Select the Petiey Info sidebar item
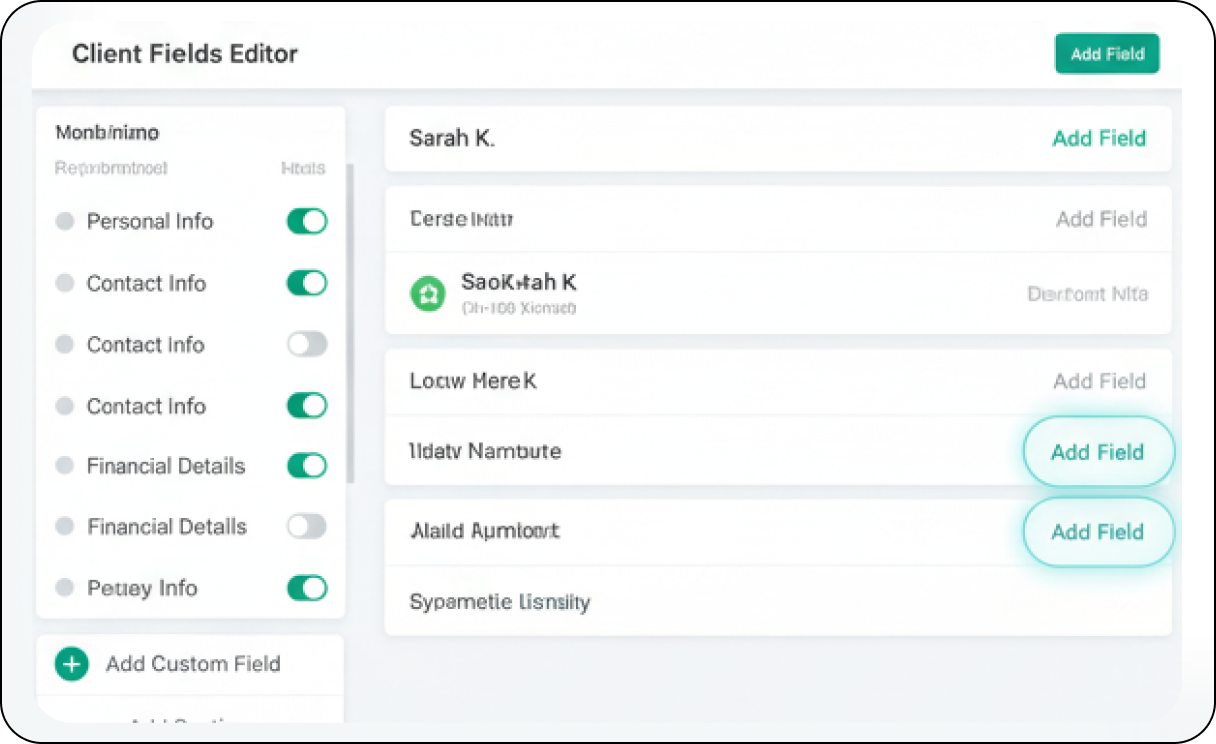This screenshot has width=1216, height=744. coord(142,588)
